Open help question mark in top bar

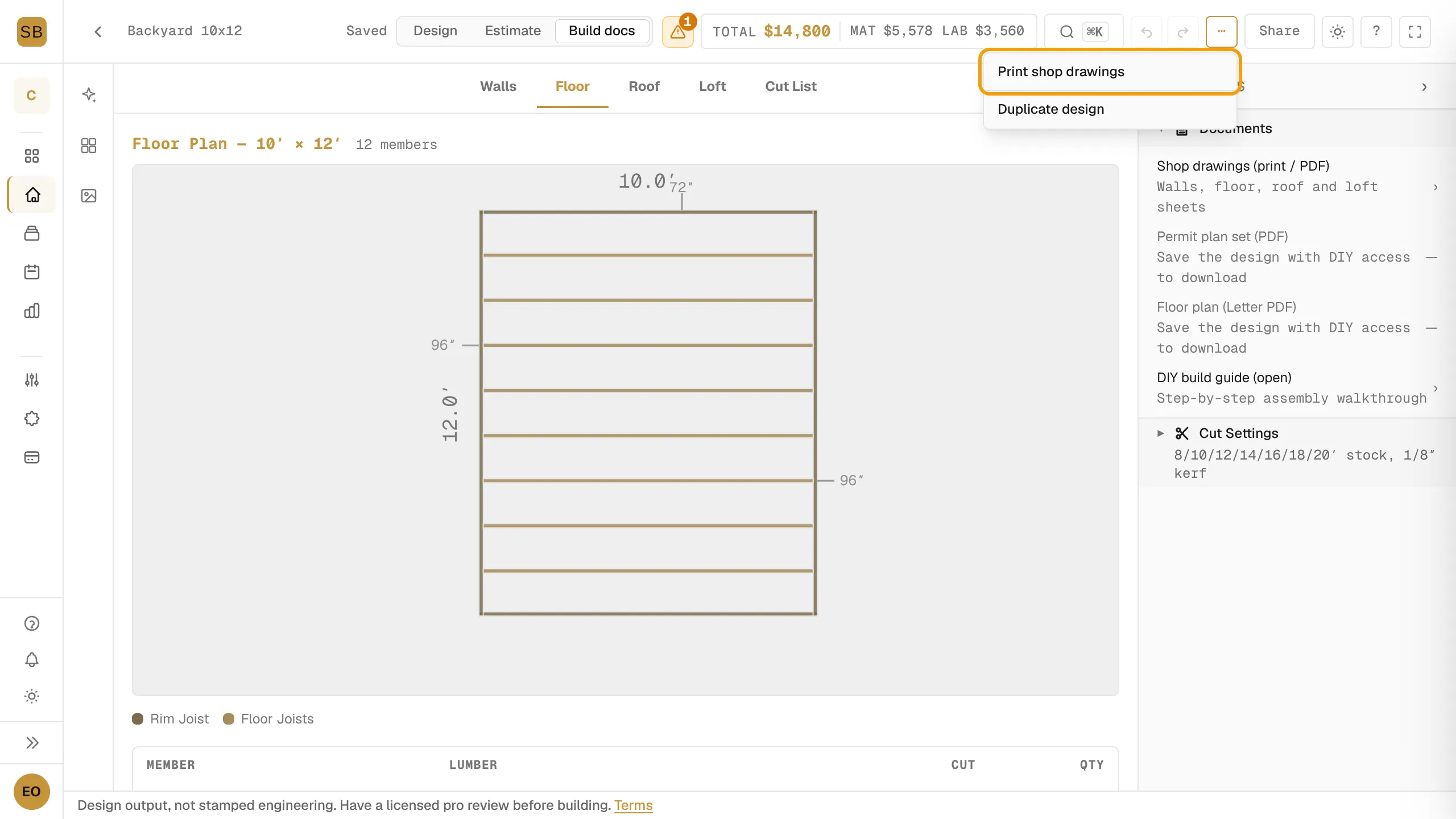pyautogui.click(x=1376, y=31)
